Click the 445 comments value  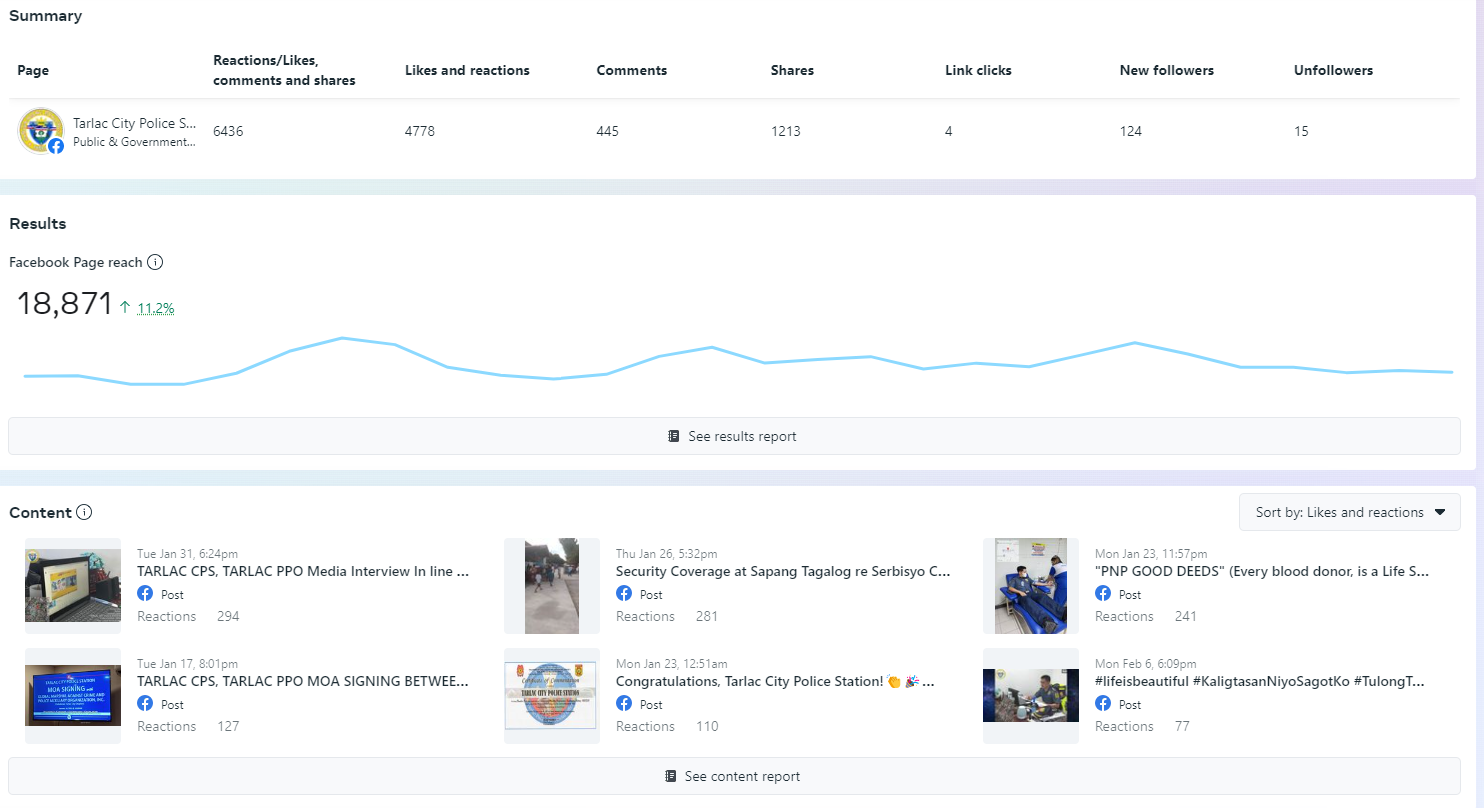pos(608,131)
